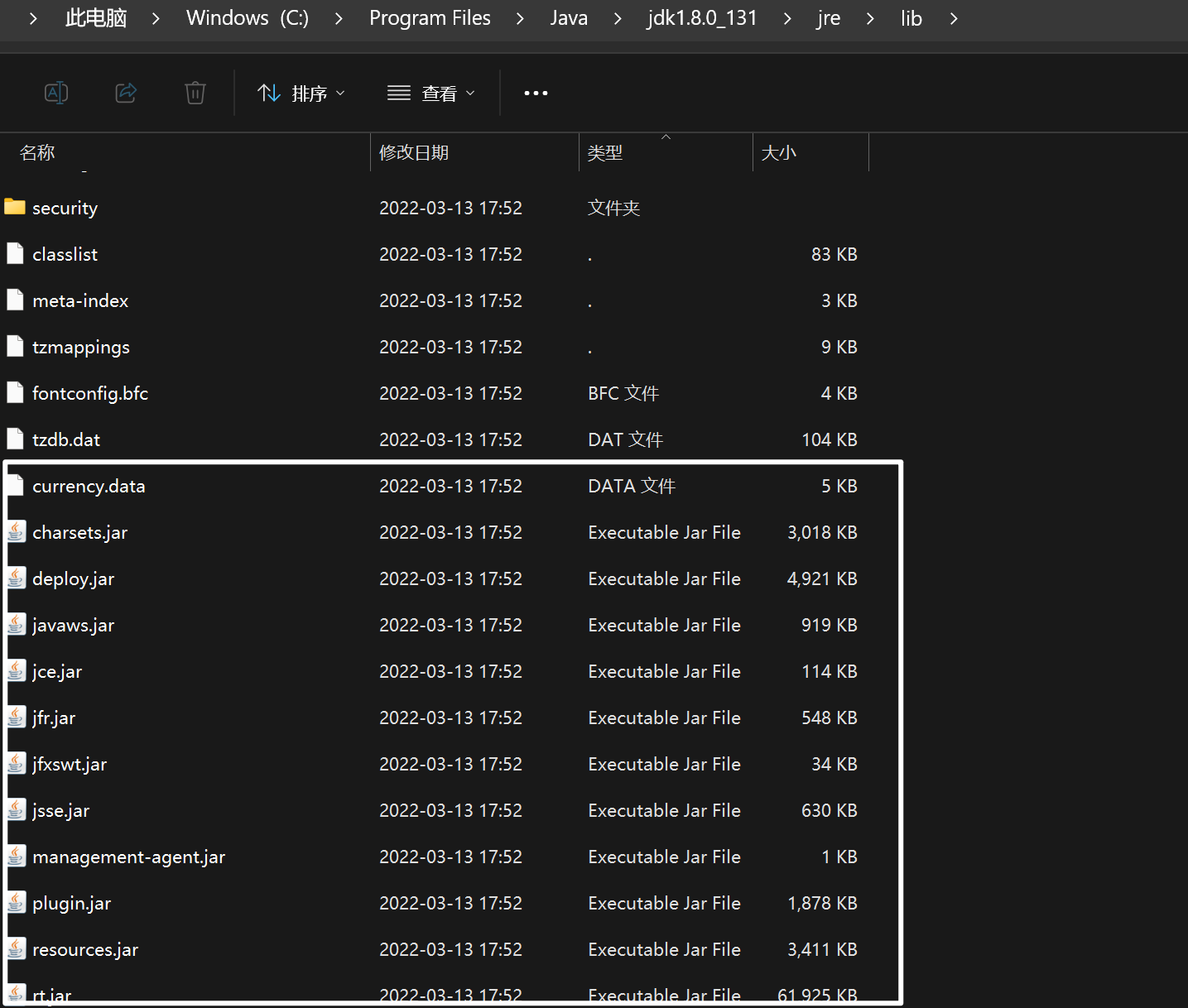Go to Program Files in the breadcrumb

pos(430,18)
